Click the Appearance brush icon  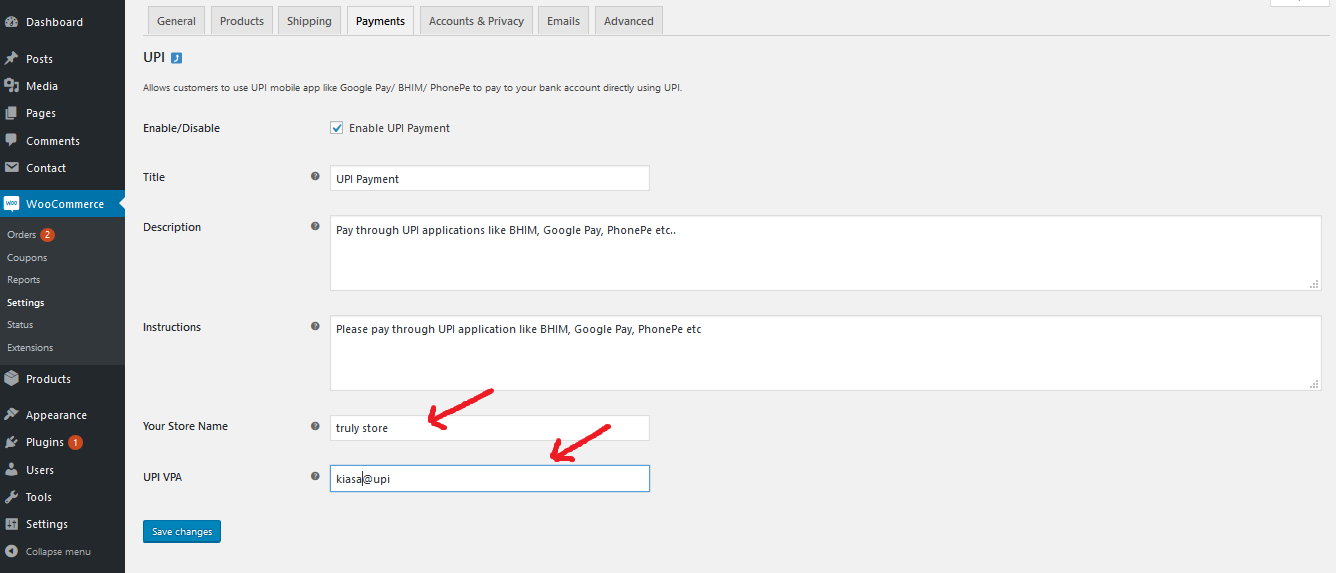click(12, 415)
